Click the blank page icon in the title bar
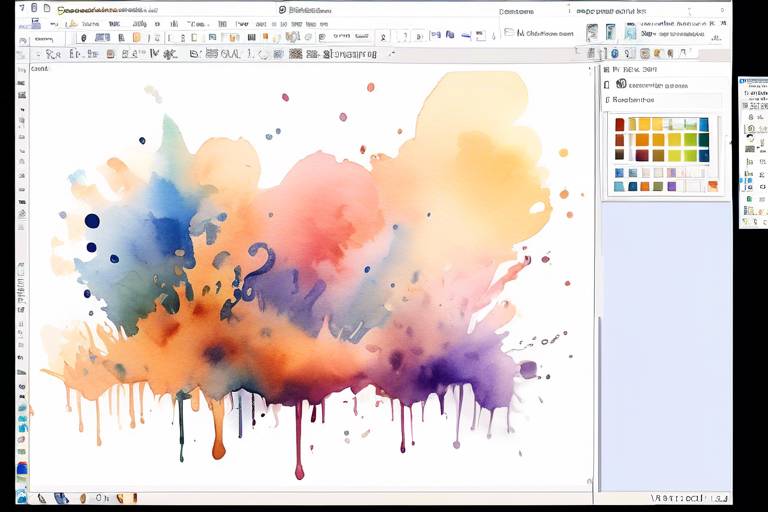 click(47, 8)
